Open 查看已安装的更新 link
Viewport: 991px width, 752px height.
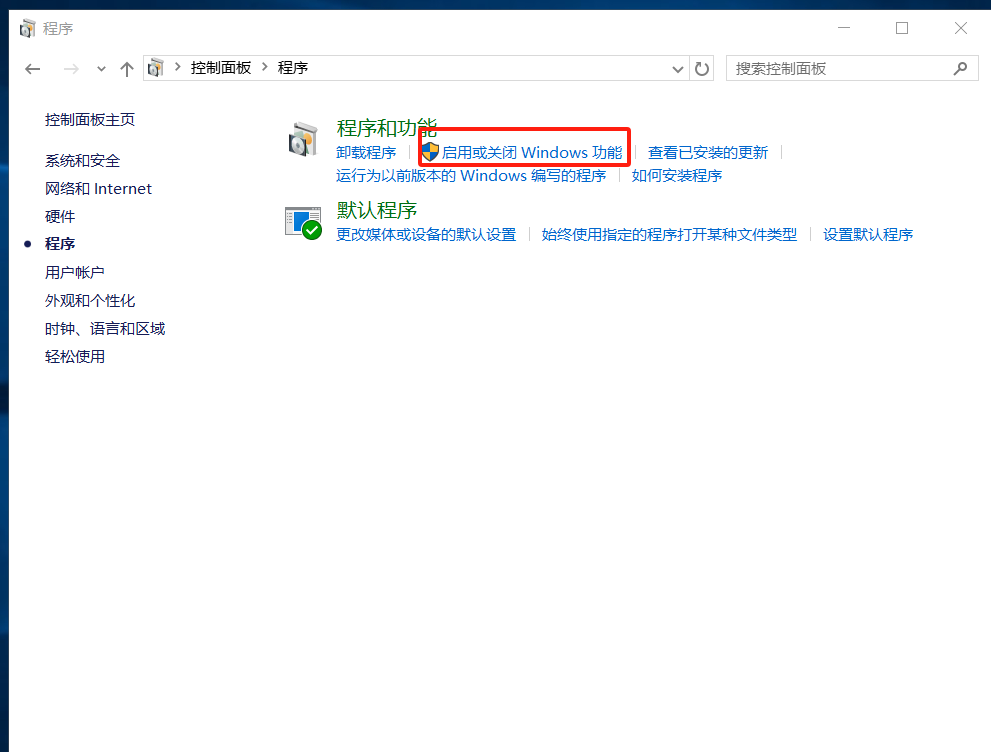(x=708, y=152)
